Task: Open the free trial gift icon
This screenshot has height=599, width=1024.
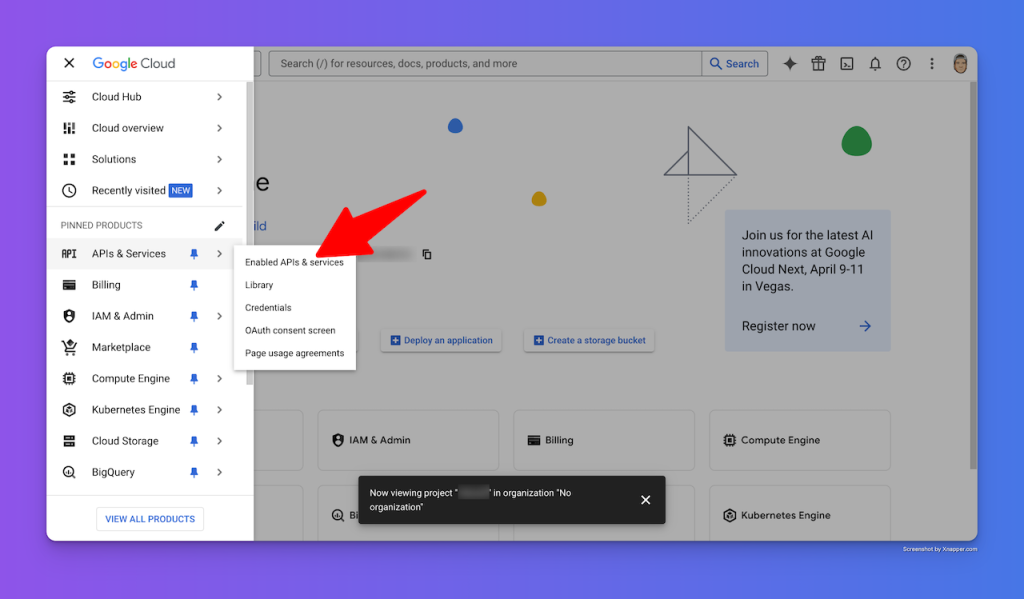Action: (x=818, y=63)
